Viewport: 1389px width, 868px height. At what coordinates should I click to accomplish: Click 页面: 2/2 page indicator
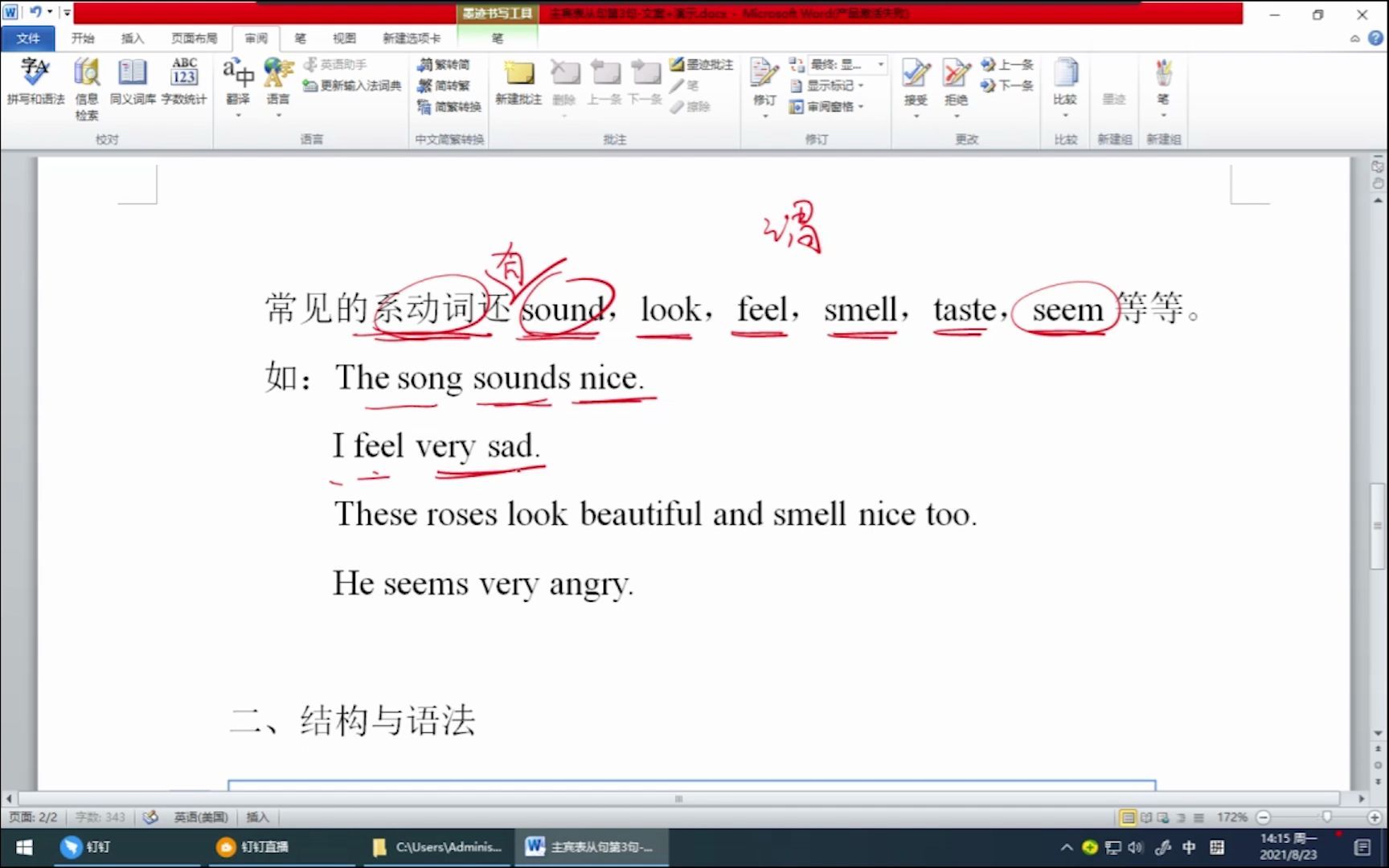click(x=33, y=817)
